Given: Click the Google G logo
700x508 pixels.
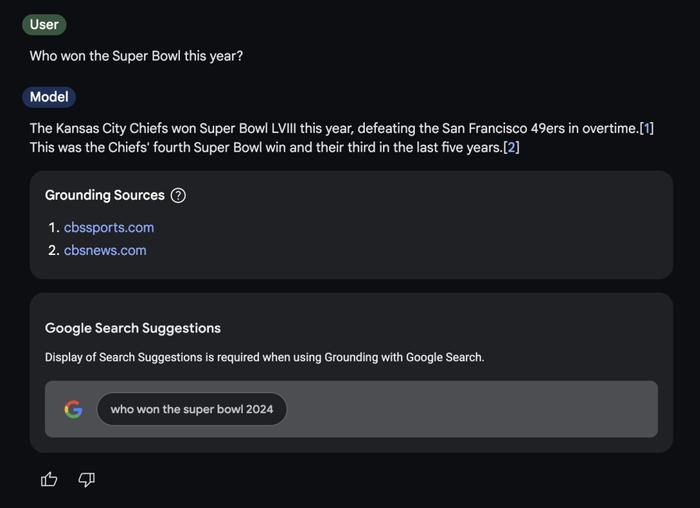Looking at the screenshot, I should pyautogui.click(x=73, y=409).
